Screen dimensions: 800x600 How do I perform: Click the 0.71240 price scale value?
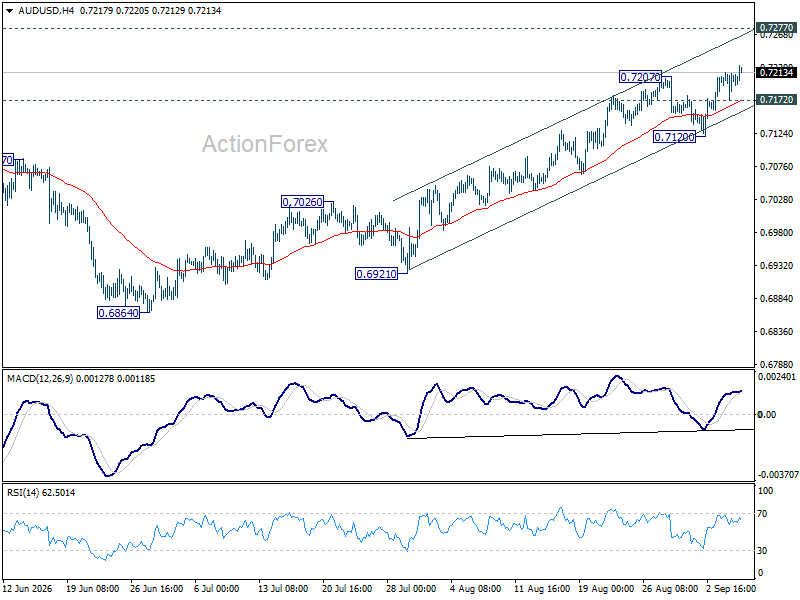pyautogui.click(x=777, y=134)
